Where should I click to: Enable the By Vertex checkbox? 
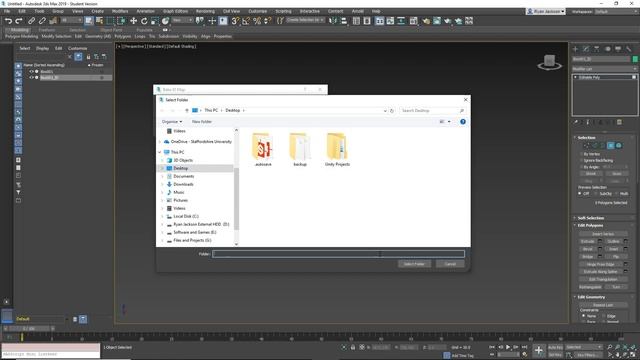(x=581, y=154)
